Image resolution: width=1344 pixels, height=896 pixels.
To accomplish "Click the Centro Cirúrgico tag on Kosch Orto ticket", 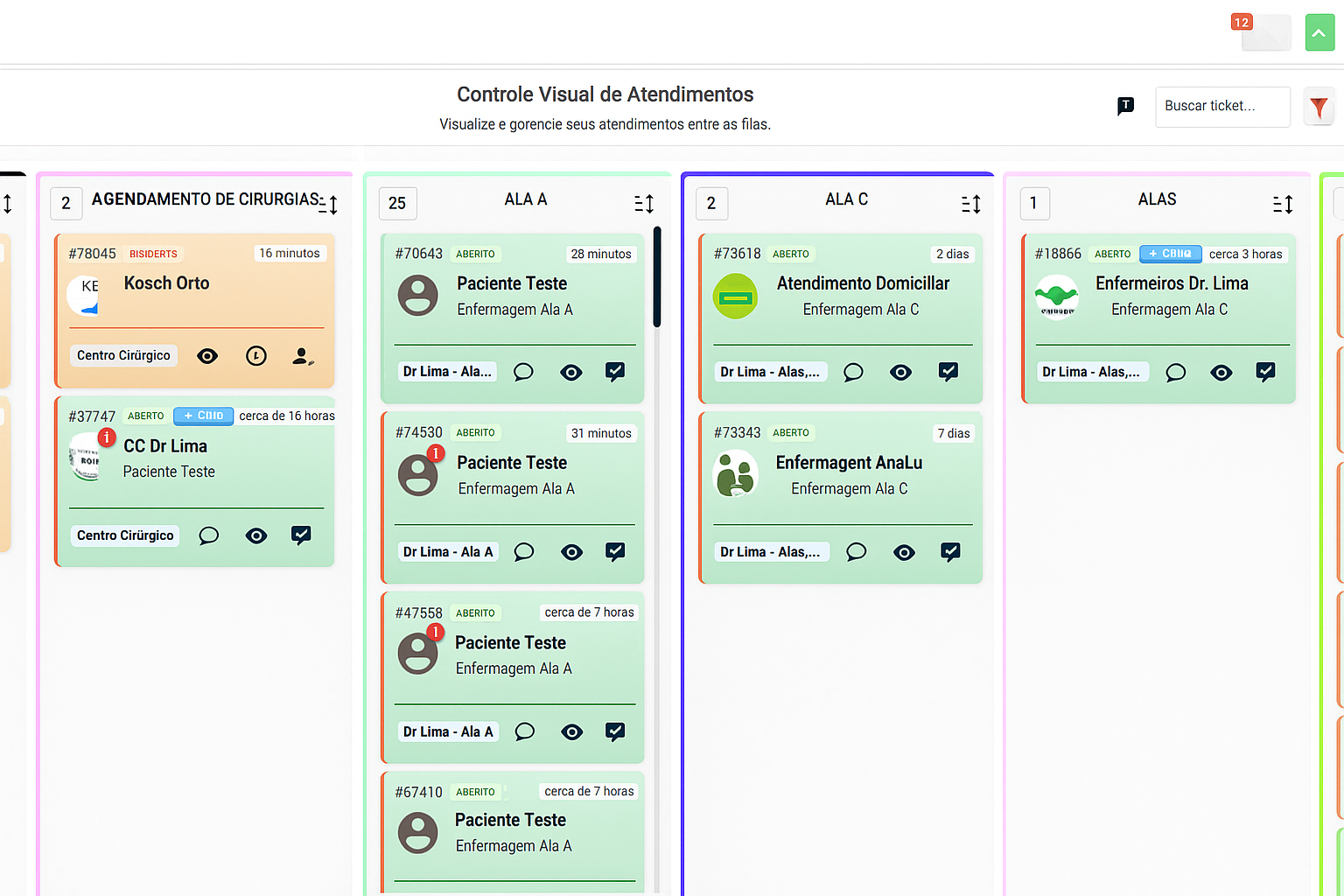I will (122, 355).
